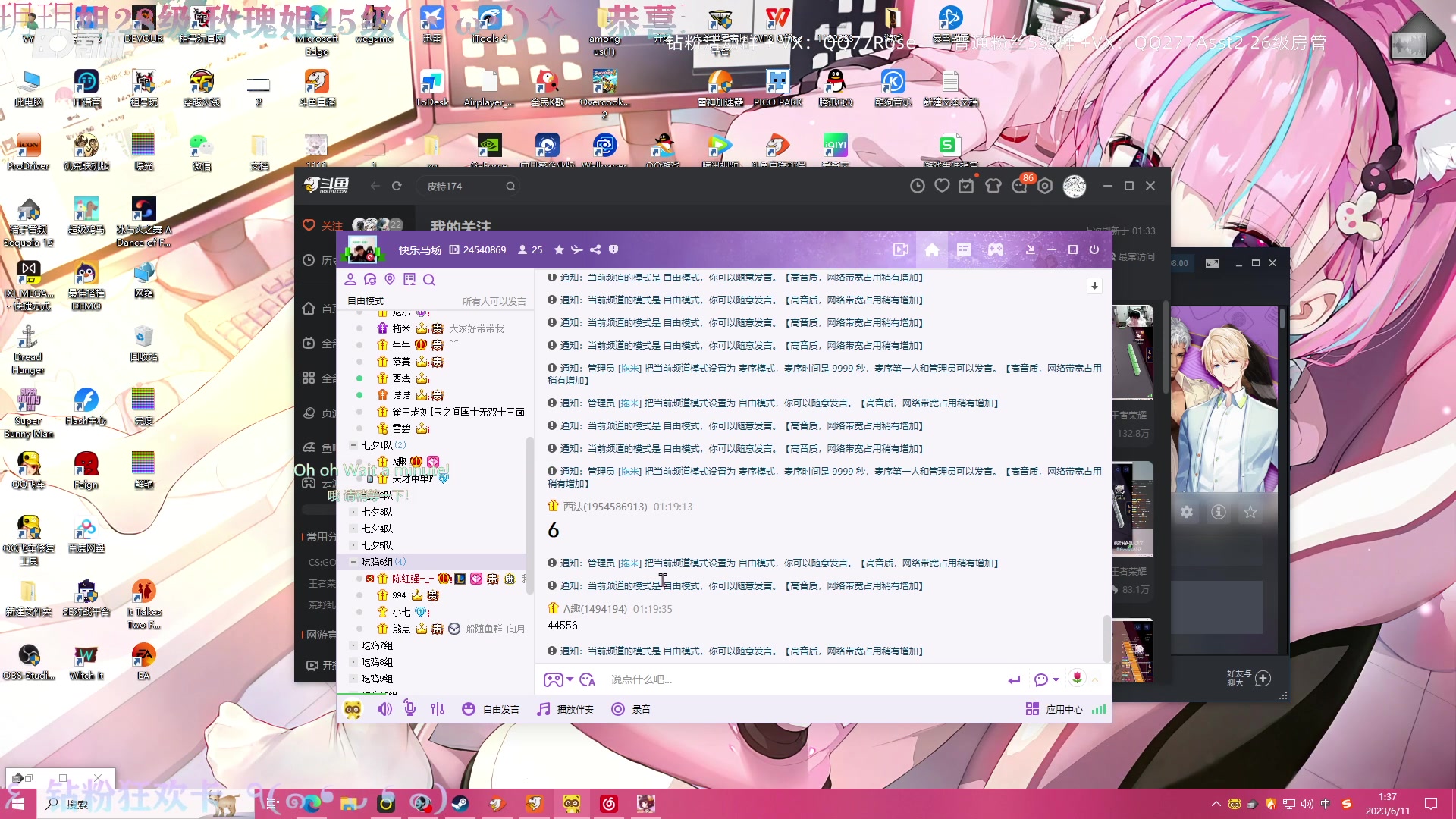1456x819 pixels.
Task: Collapse the 吃鸡6组 channel group
Action: pos(353,562)
